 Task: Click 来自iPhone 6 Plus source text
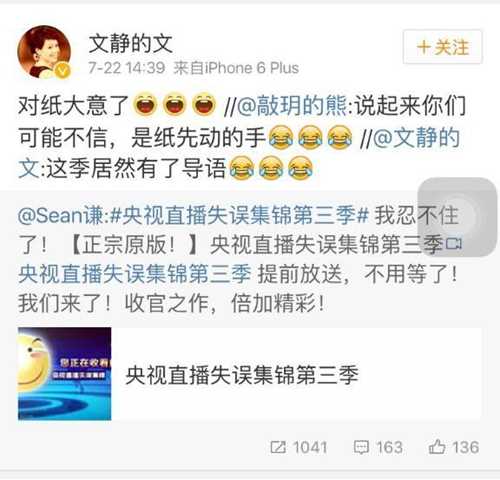tap(236, 68)
